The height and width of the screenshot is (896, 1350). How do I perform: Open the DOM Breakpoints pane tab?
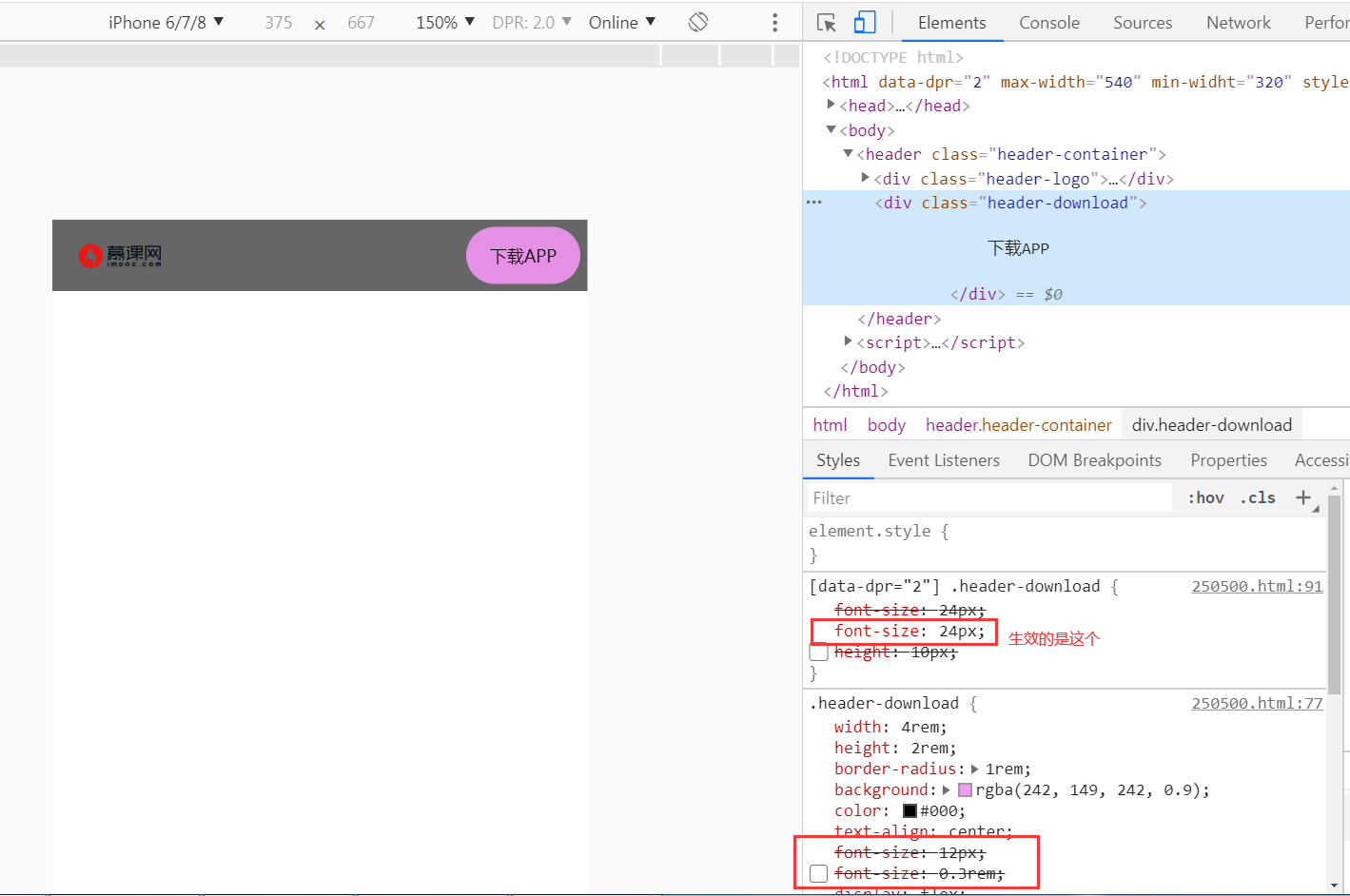(1095, 460)
